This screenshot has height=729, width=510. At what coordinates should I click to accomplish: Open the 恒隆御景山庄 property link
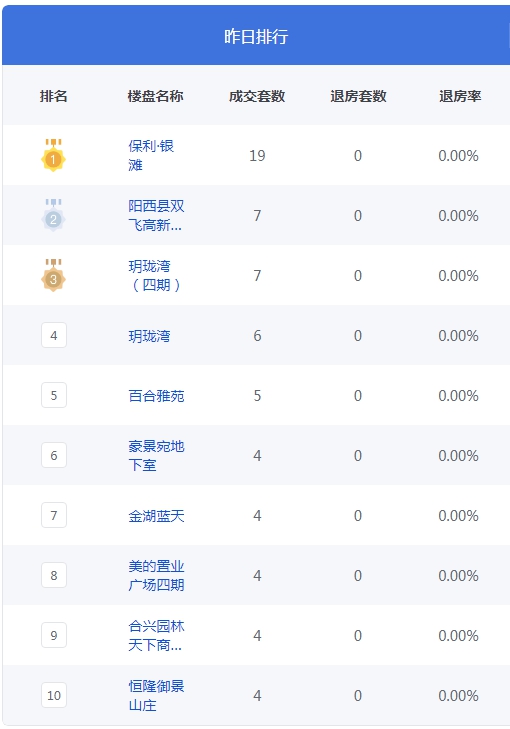point(156,695)
